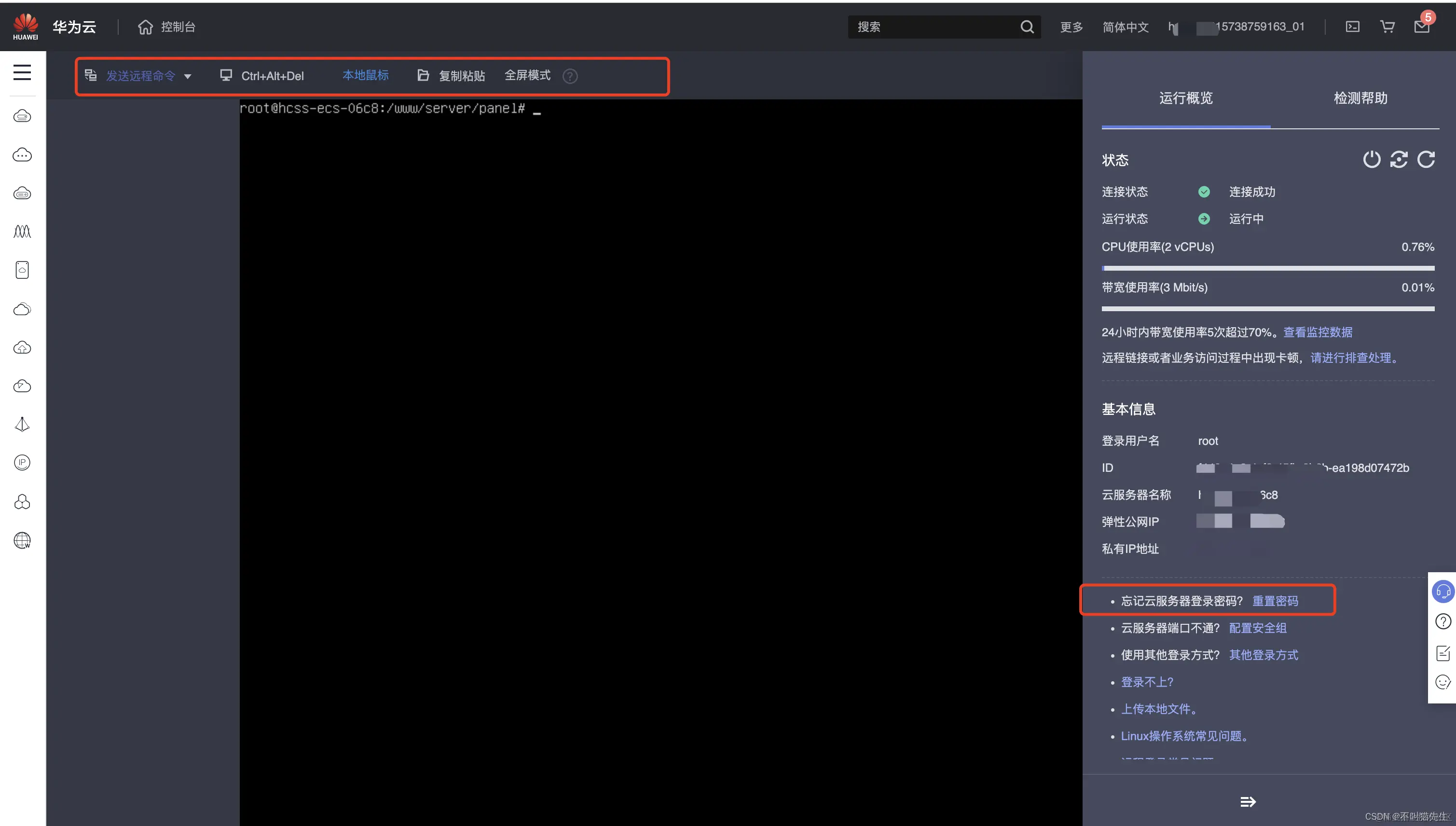Click the refresh icon in status header
Image resolution: width=1456 pixels, height=826 pixels.
pos(1426,159)
